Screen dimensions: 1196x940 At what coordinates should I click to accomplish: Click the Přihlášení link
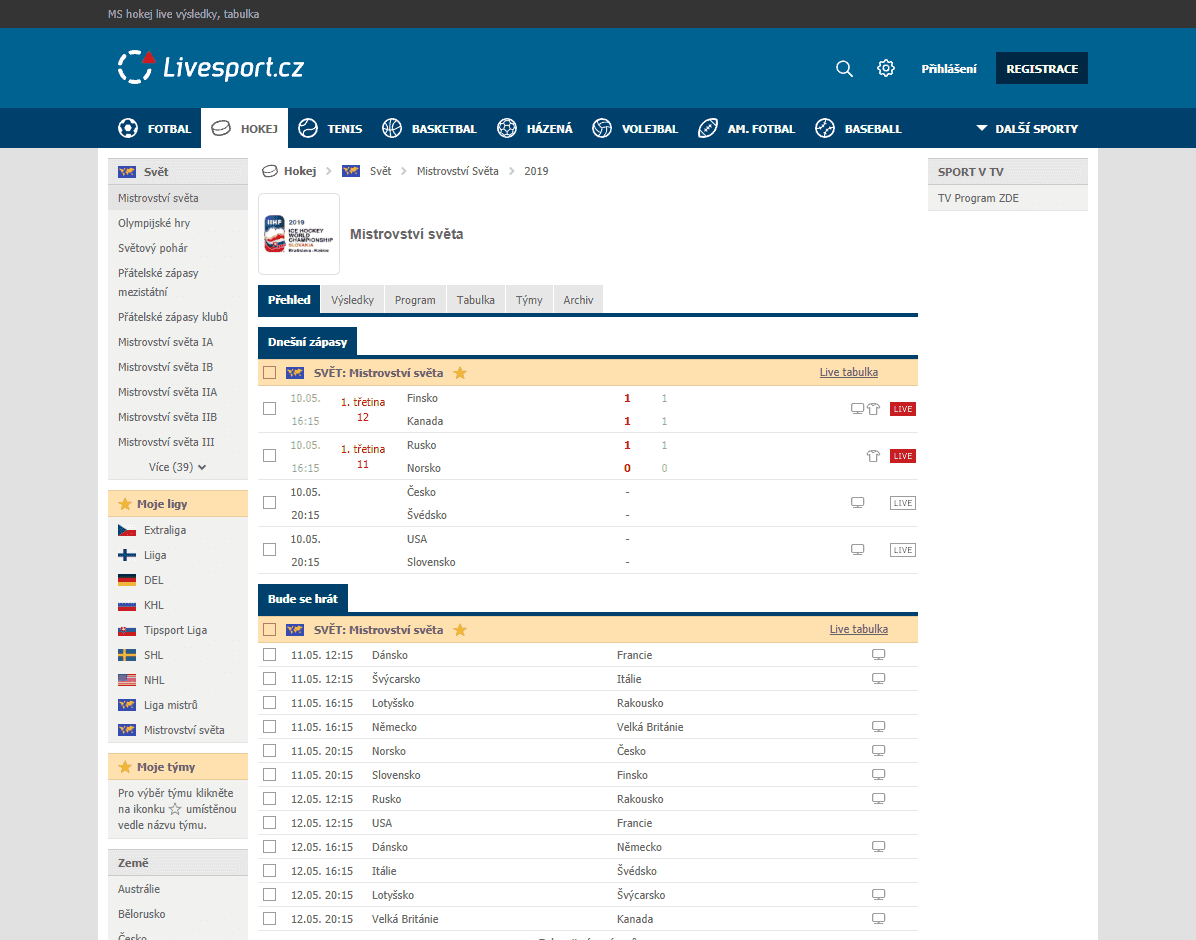click(x=949, y=69)
